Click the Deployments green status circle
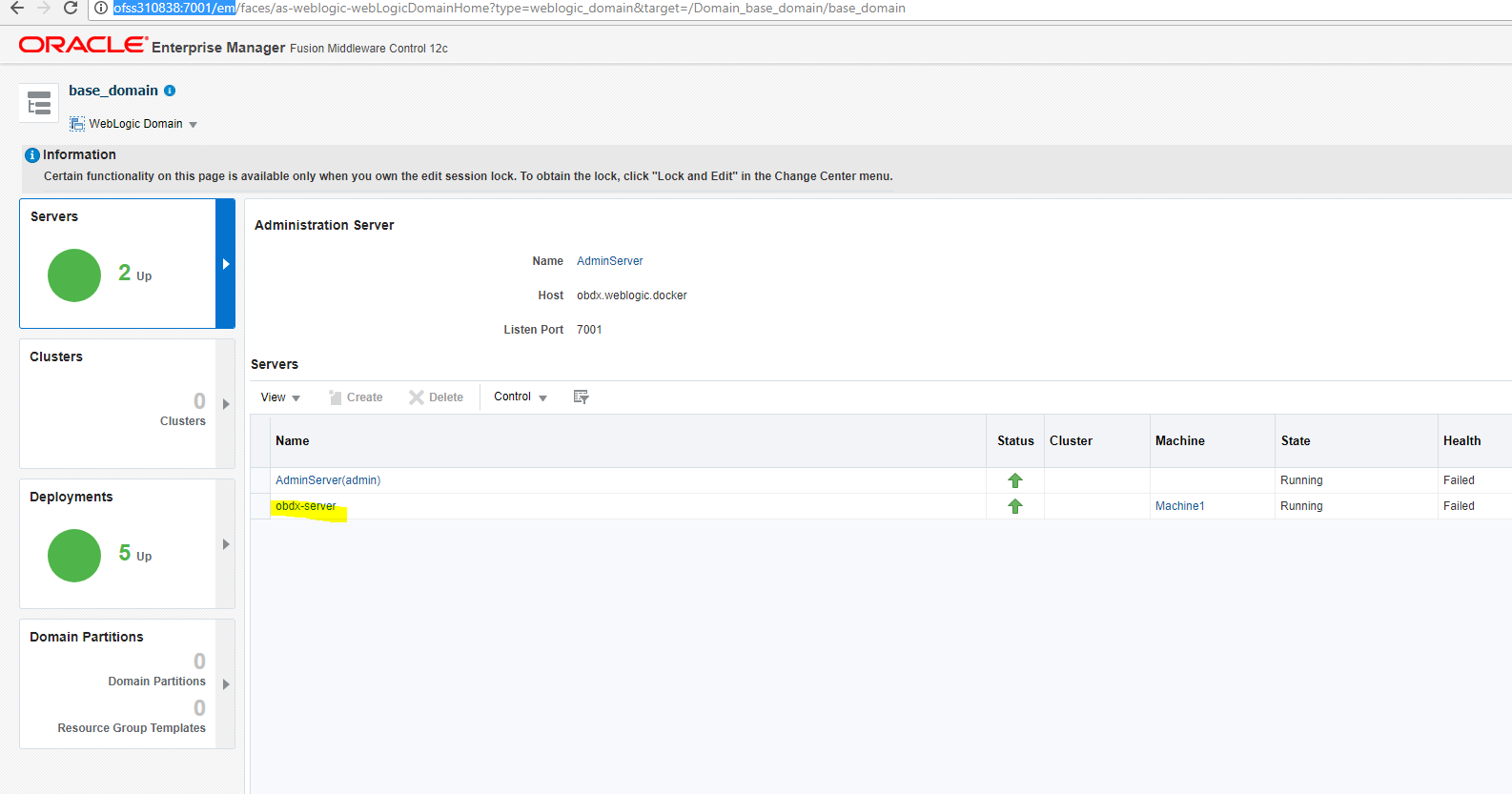This screenshot has height=794, width=1512. [74, 556]
